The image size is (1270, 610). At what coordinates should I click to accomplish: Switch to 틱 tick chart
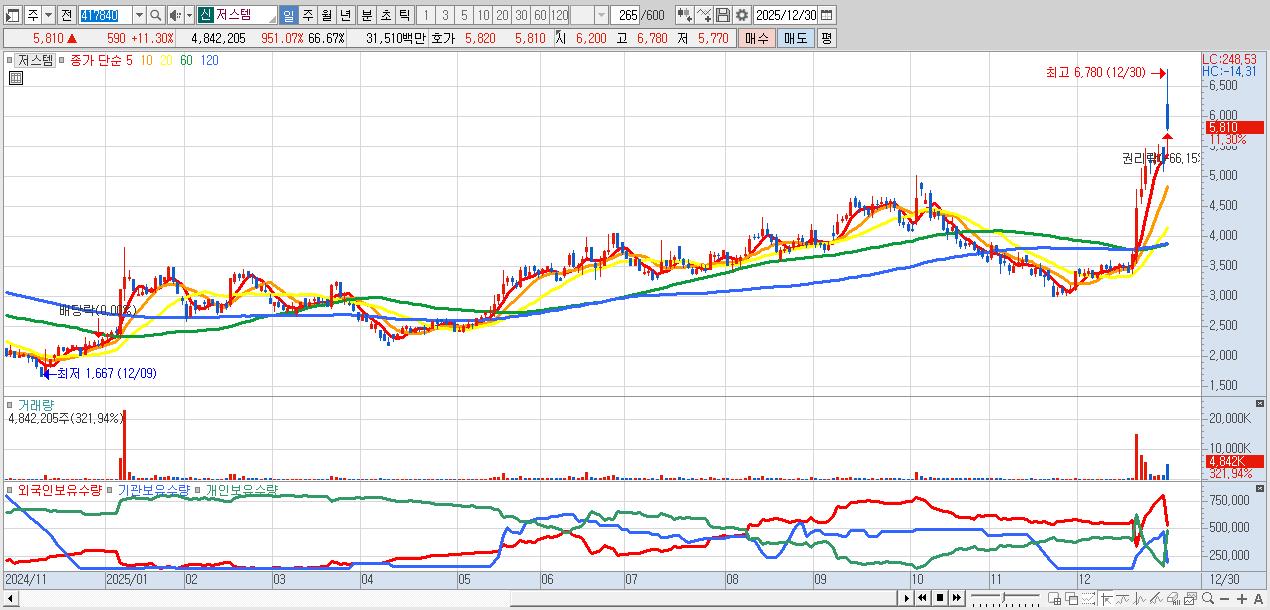404,15
